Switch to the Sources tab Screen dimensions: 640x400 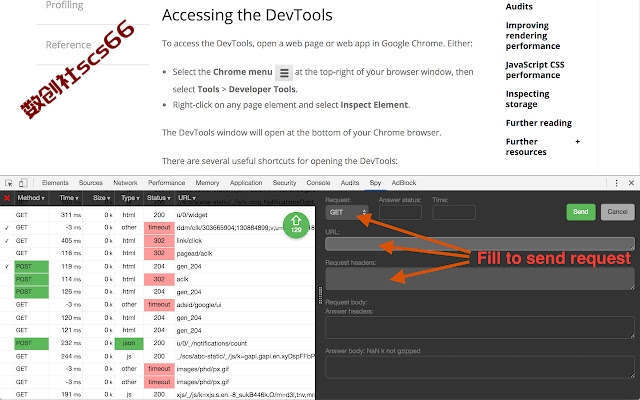(x=91, y=183)
